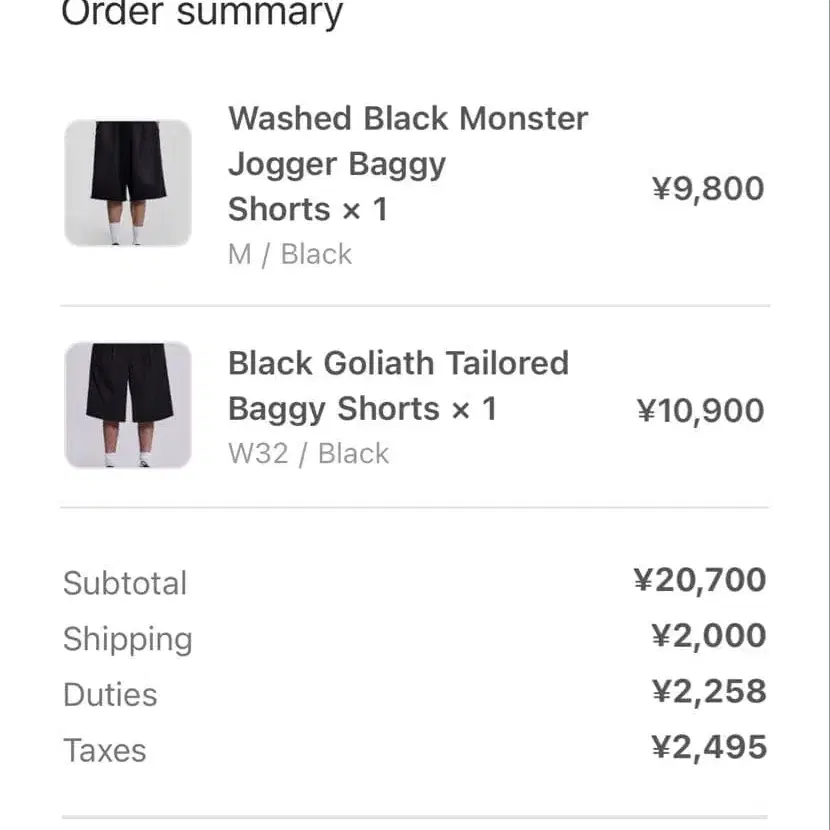The image size is (830, 830).
Task: Select the M / Black variant text
Action: (x=290, y=254)
